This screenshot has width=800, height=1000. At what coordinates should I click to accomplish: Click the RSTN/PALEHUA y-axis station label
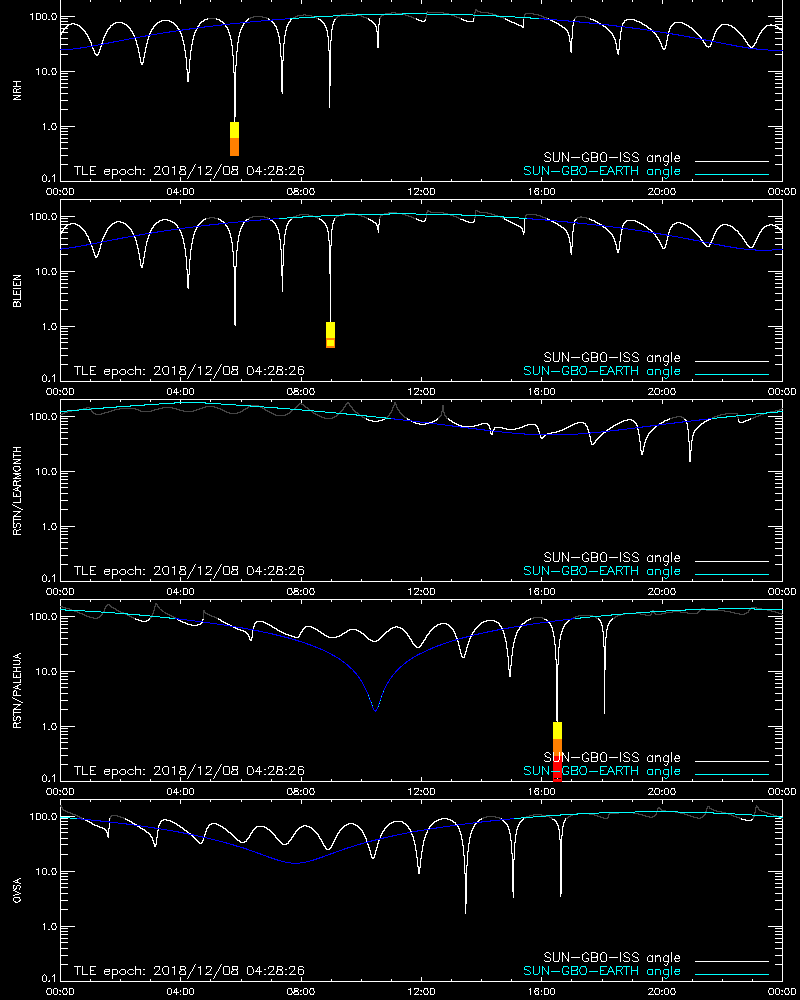pyautogui.click(x=17, y=691)
